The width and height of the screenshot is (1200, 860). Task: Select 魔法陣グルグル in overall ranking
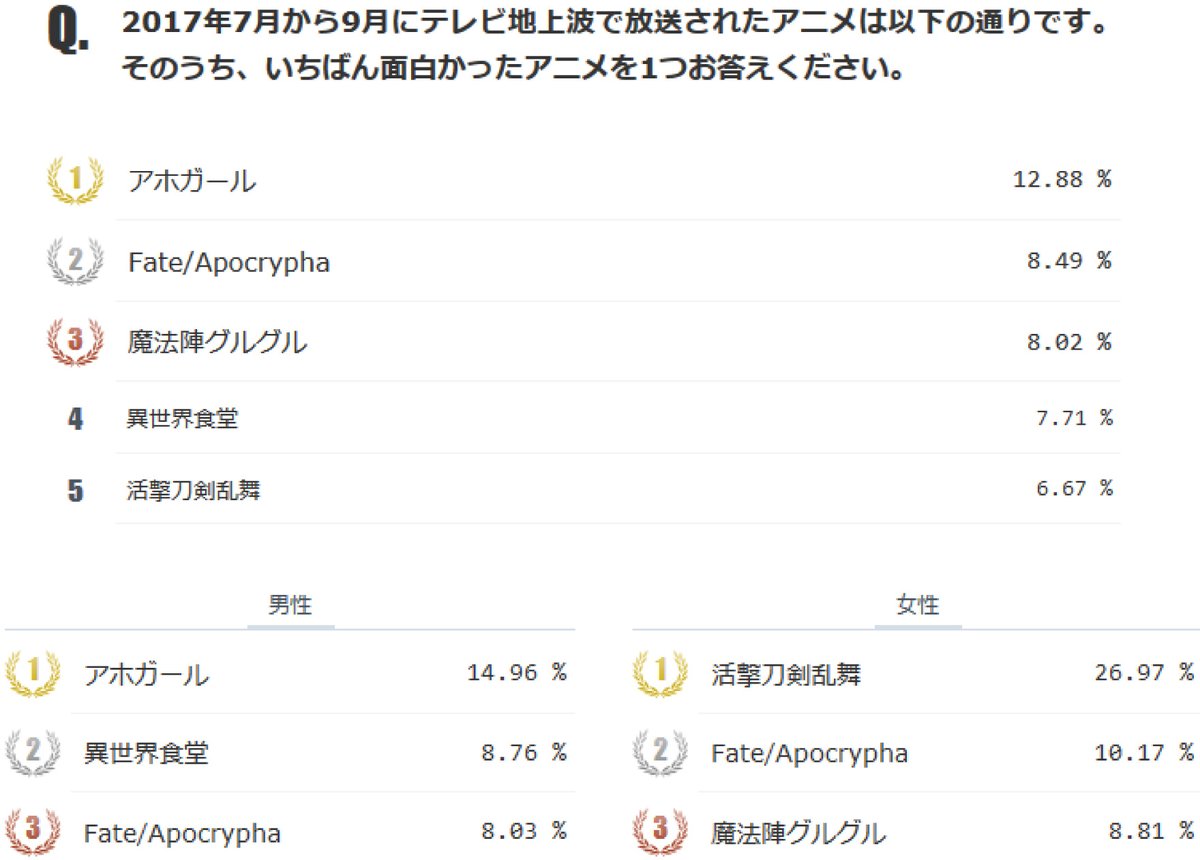217,342
